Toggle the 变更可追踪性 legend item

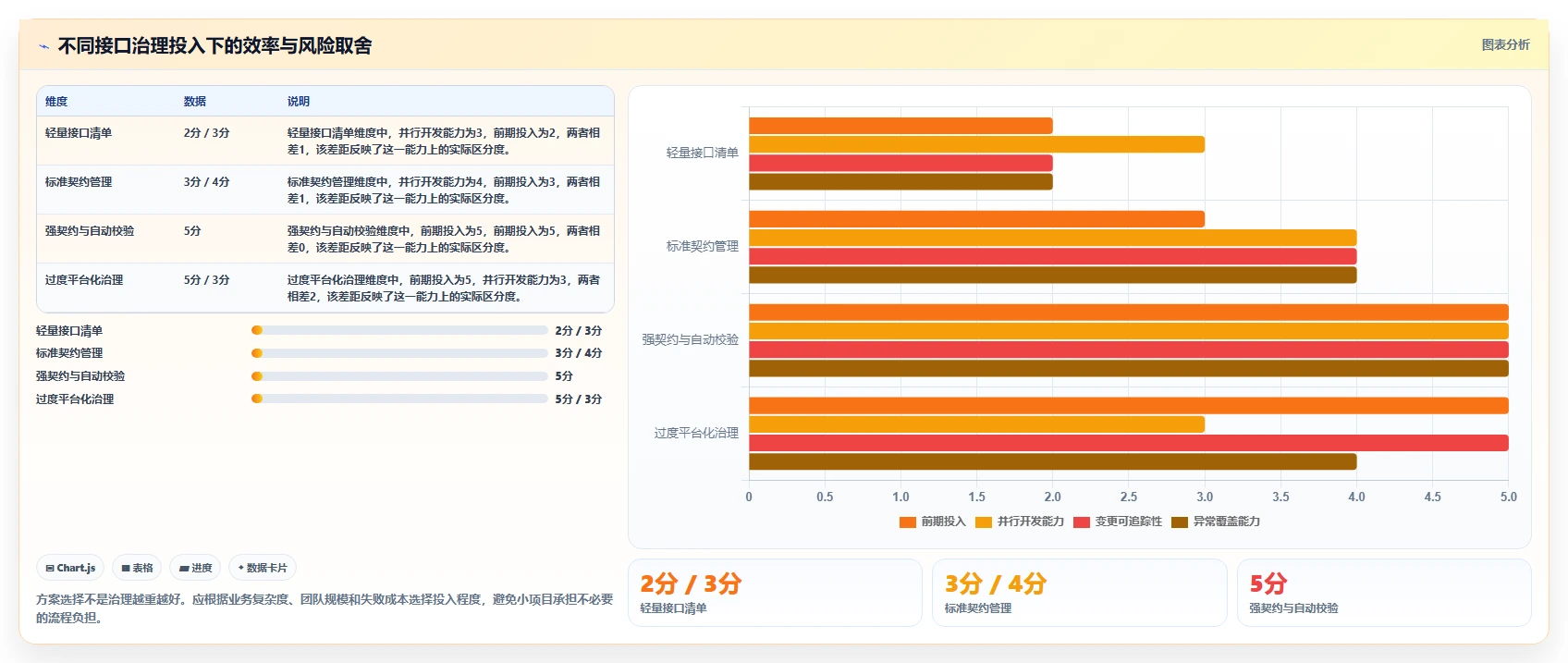[x=1117, y=522]
